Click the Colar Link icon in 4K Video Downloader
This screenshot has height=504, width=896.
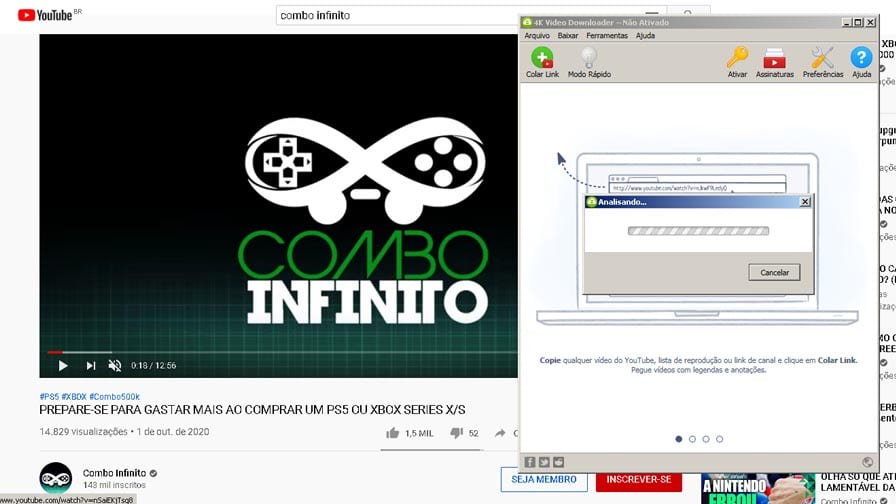[x=542, y=58]
